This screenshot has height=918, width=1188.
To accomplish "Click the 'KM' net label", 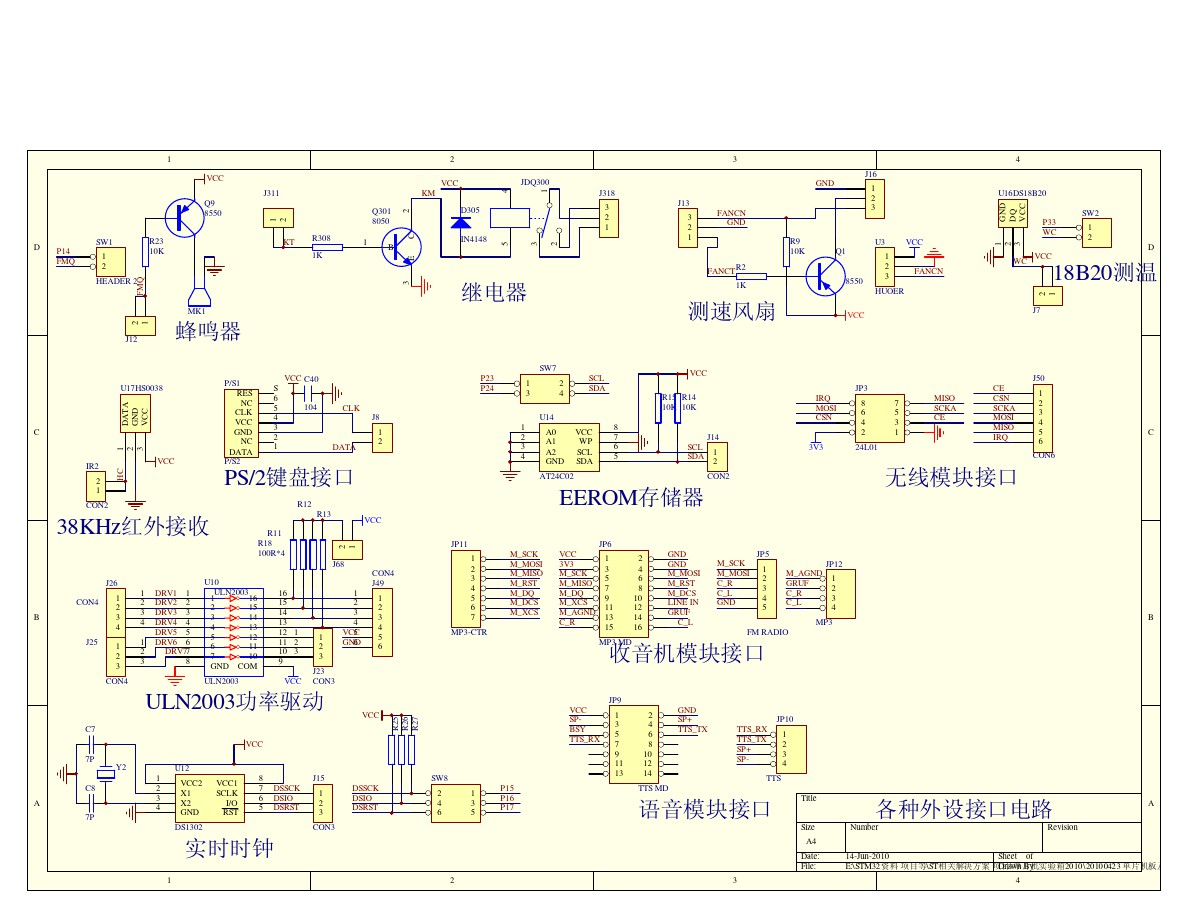I will point(429,193).
